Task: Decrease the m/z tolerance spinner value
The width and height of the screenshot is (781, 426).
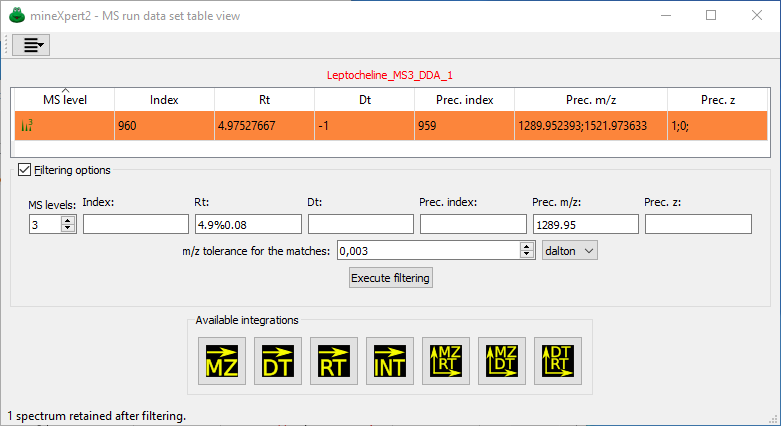Action: point(527,254)
